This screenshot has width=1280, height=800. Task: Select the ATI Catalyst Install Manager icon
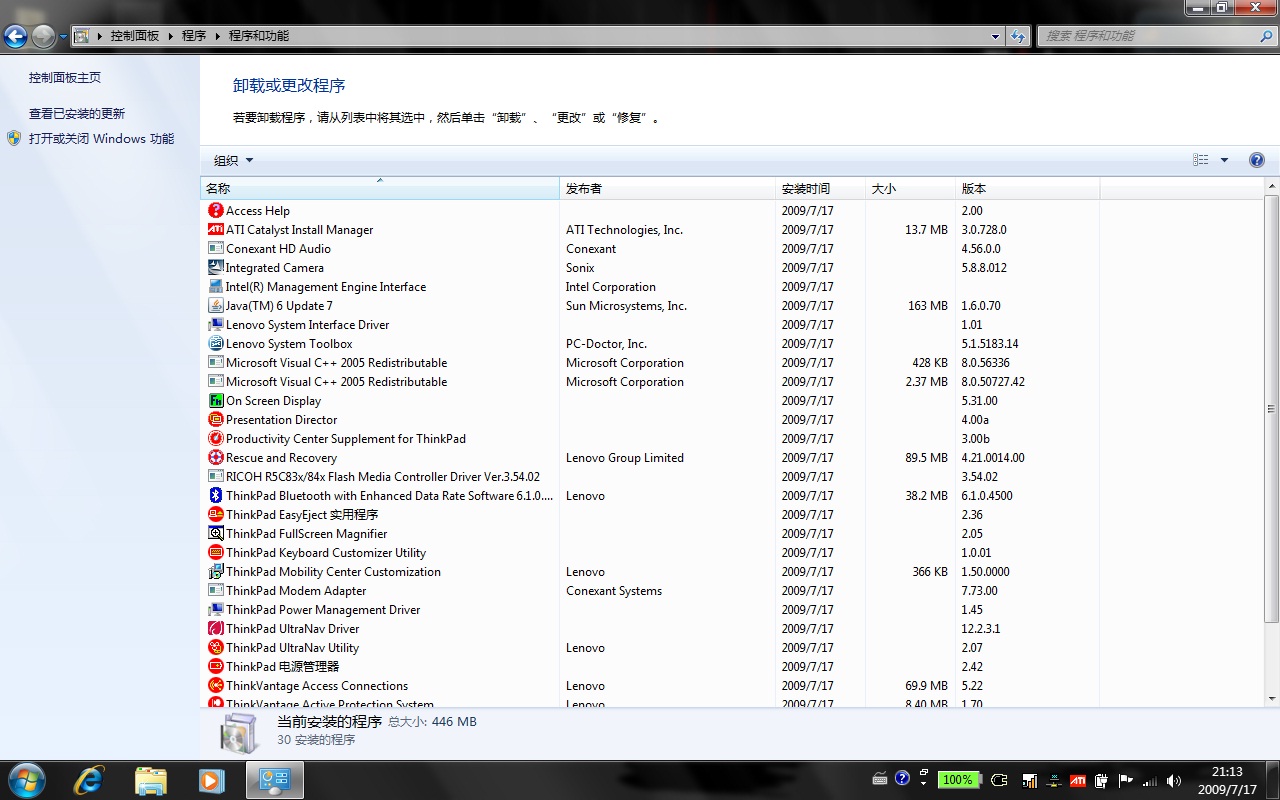pyautogui.click(x=215, y=230)
